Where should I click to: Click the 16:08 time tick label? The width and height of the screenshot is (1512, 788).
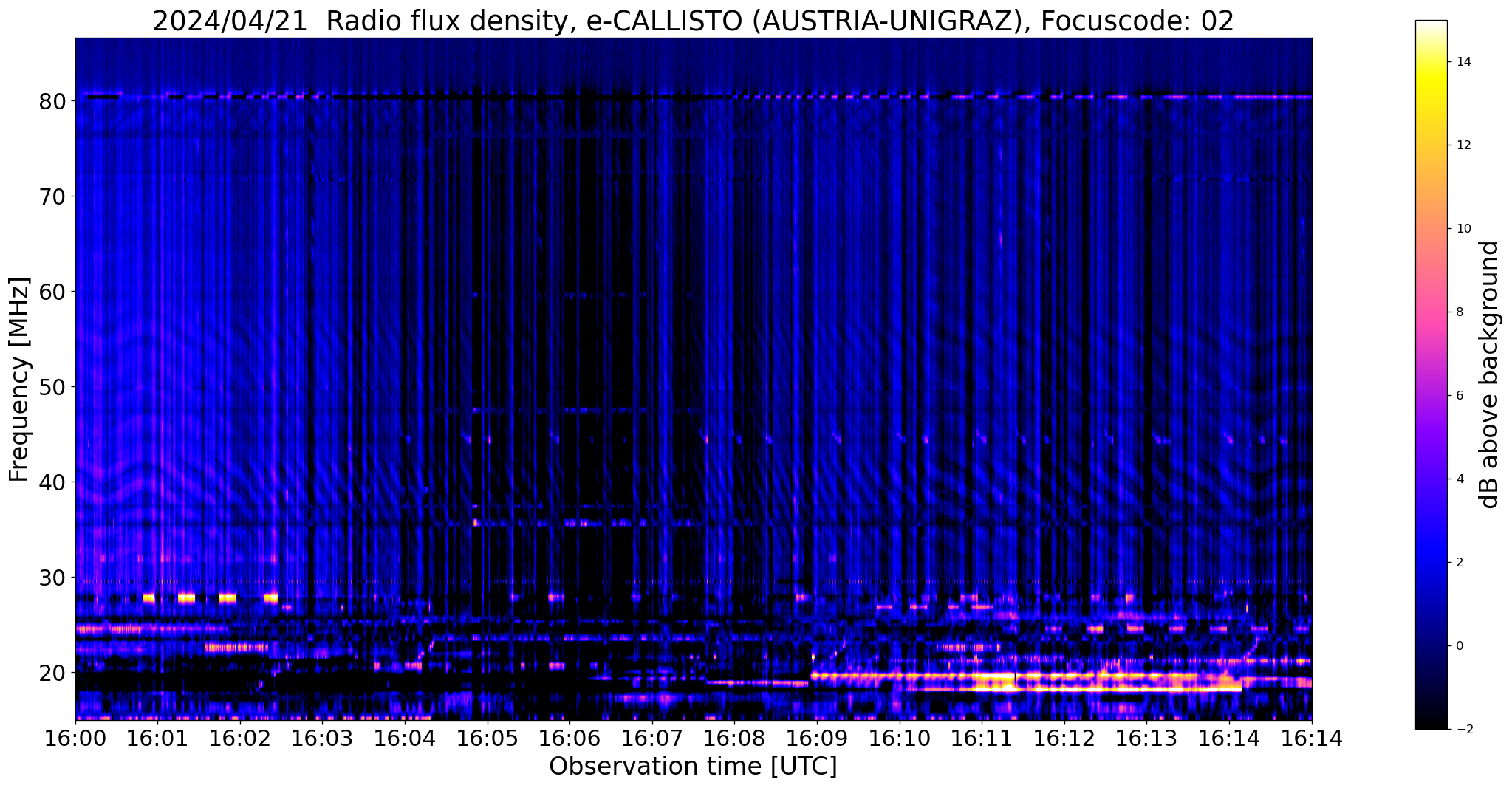(x=735, y=738)
